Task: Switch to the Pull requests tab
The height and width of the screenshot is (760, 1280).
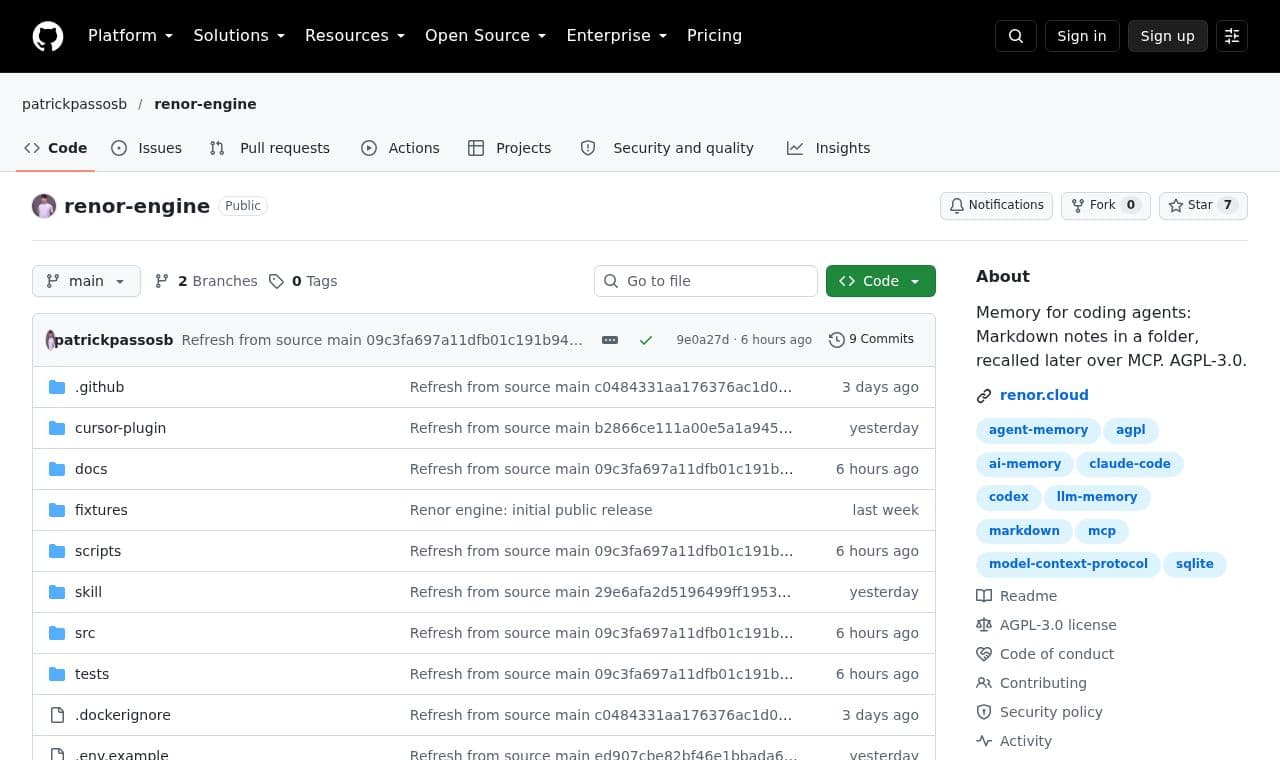Action: coord(270,148)
